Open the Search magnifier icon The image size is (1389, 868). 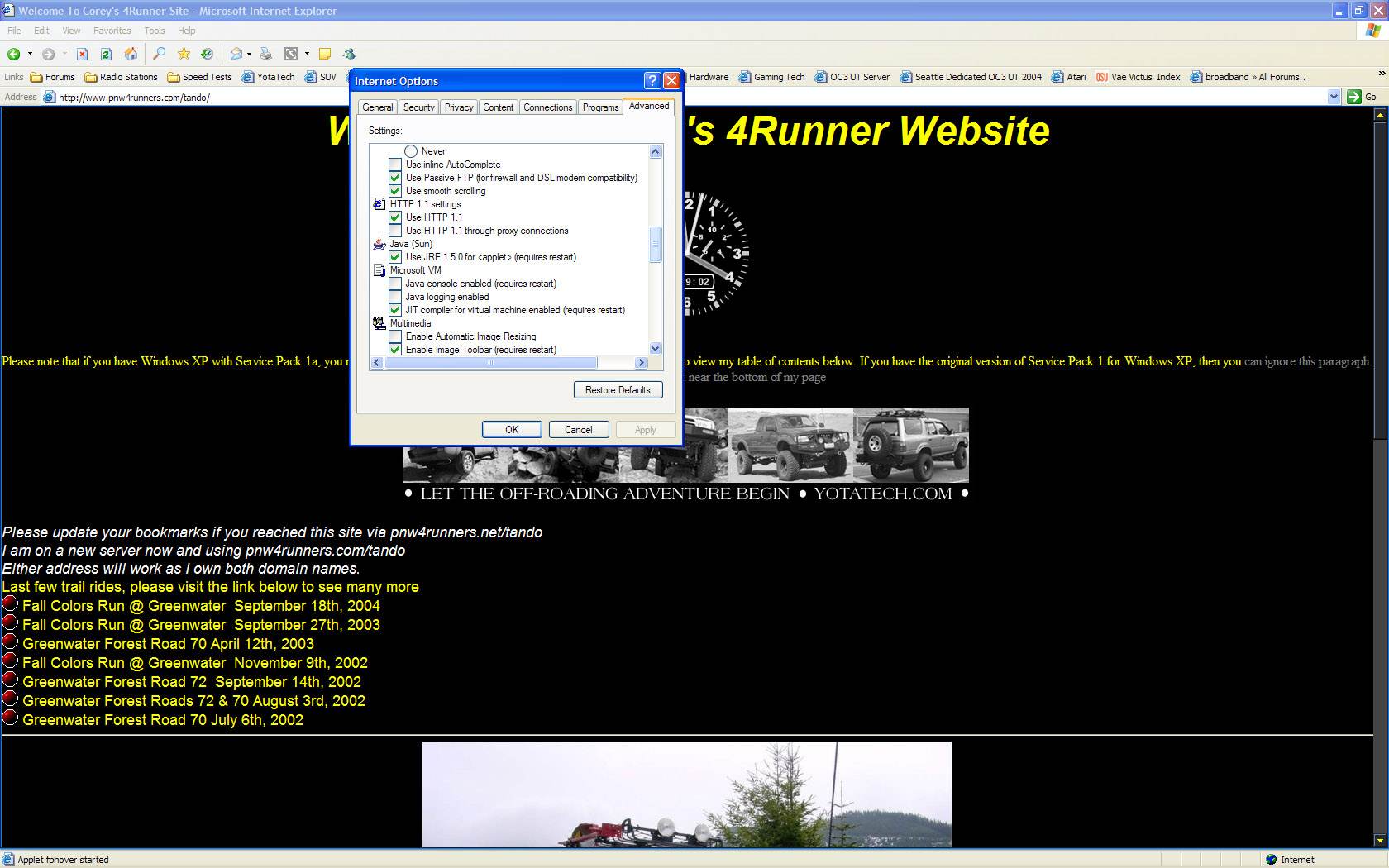[x=160, y=54]
